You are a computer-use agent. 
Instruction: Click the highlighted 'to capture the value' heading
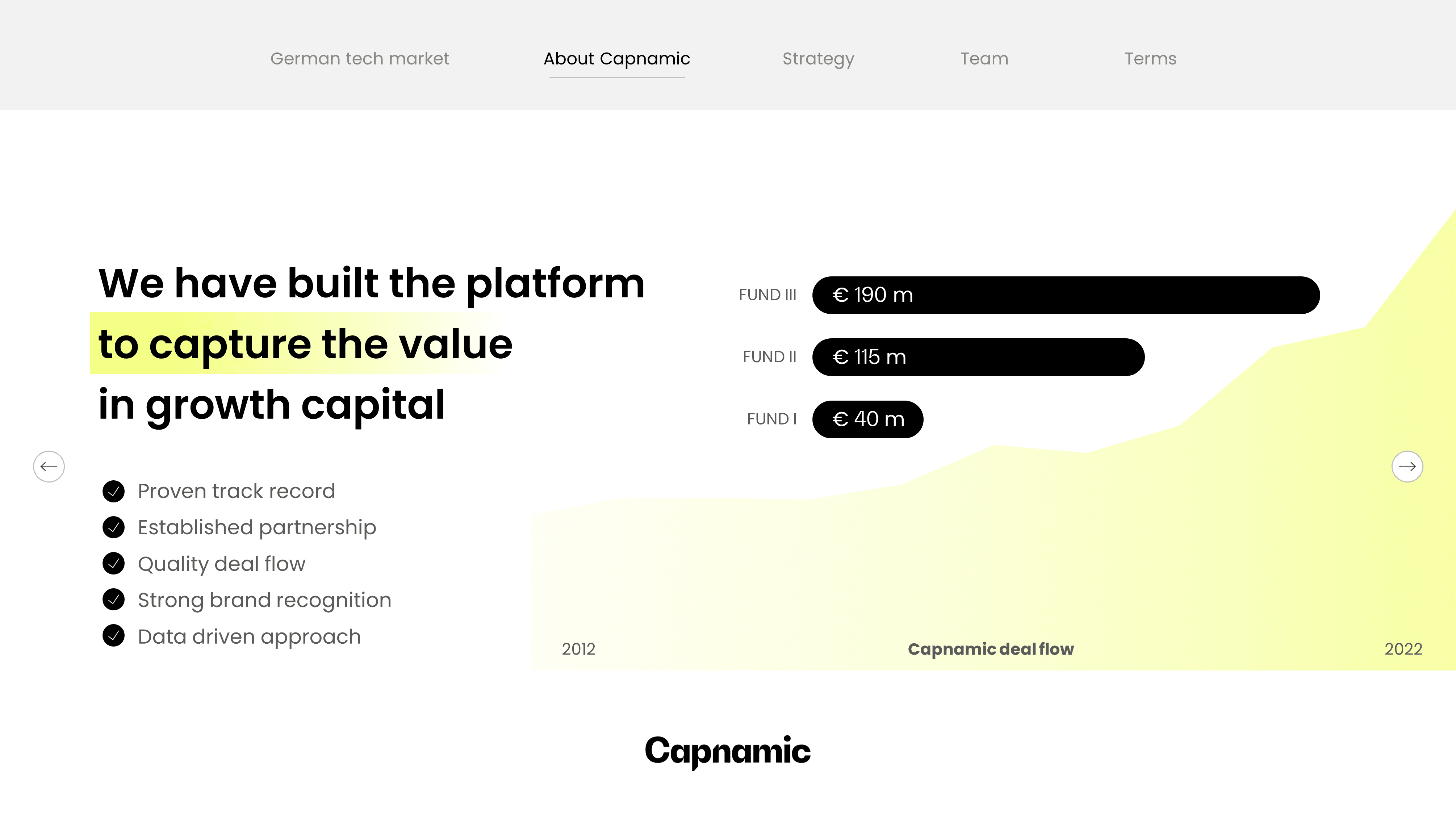(305, 344)
